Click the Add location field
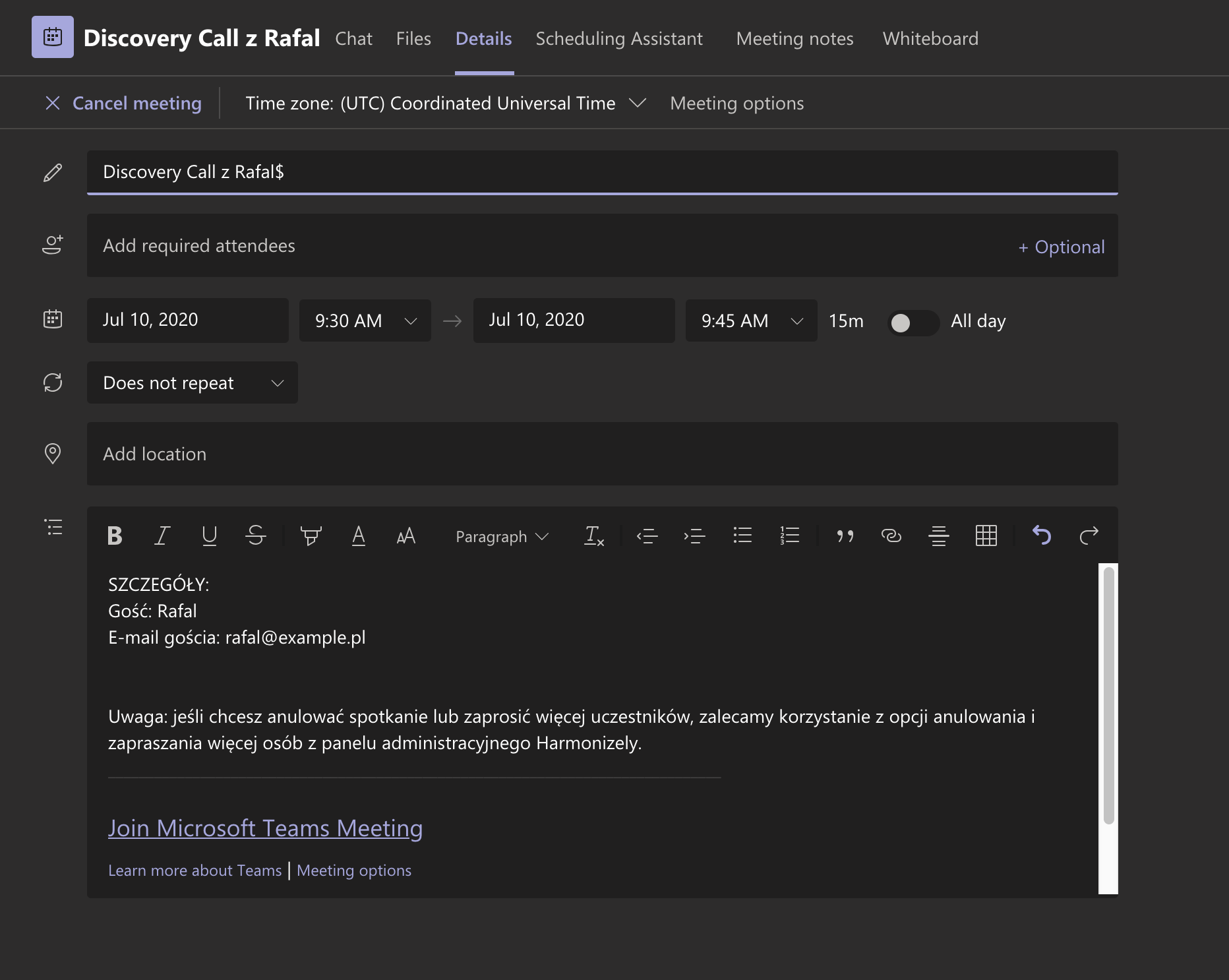Screen dimensions: 1229x980 point(603,454)
